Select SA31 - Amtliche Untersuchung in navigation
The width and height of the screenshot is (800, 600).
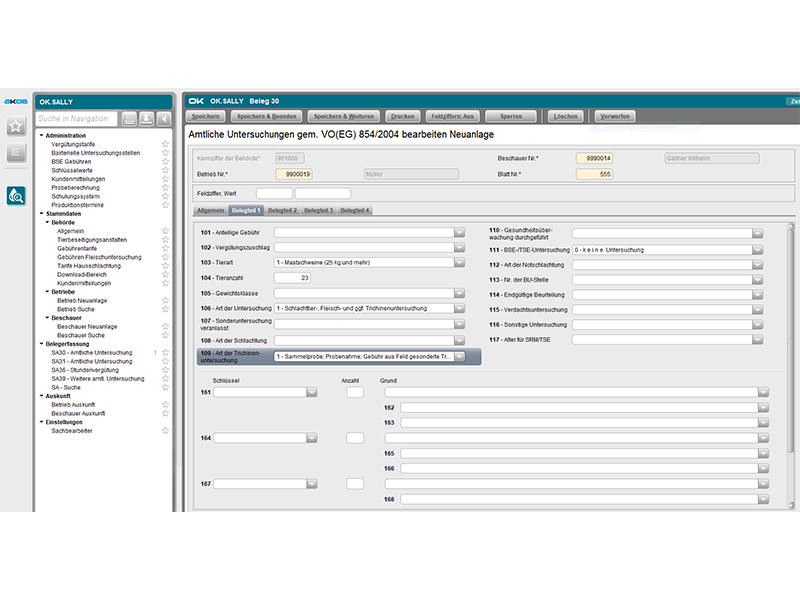(x=92, y=361)
